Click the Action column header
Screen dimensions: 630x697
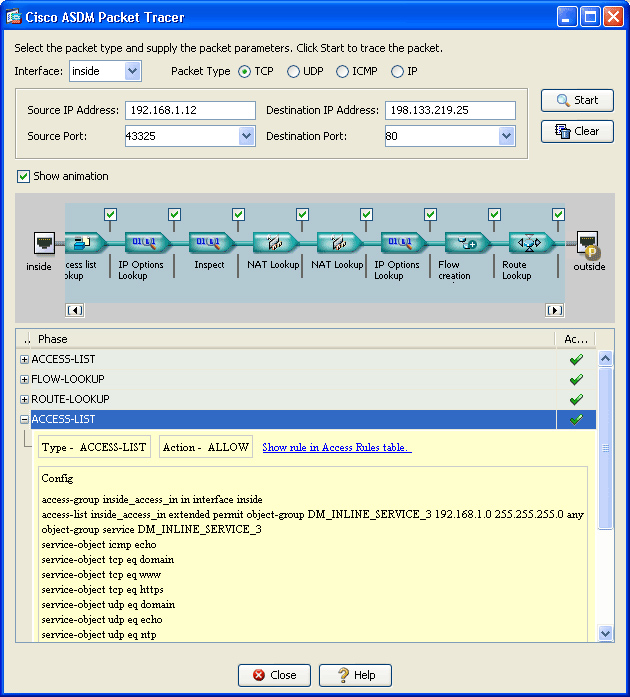pyautogui.click(x=576, y=339)
